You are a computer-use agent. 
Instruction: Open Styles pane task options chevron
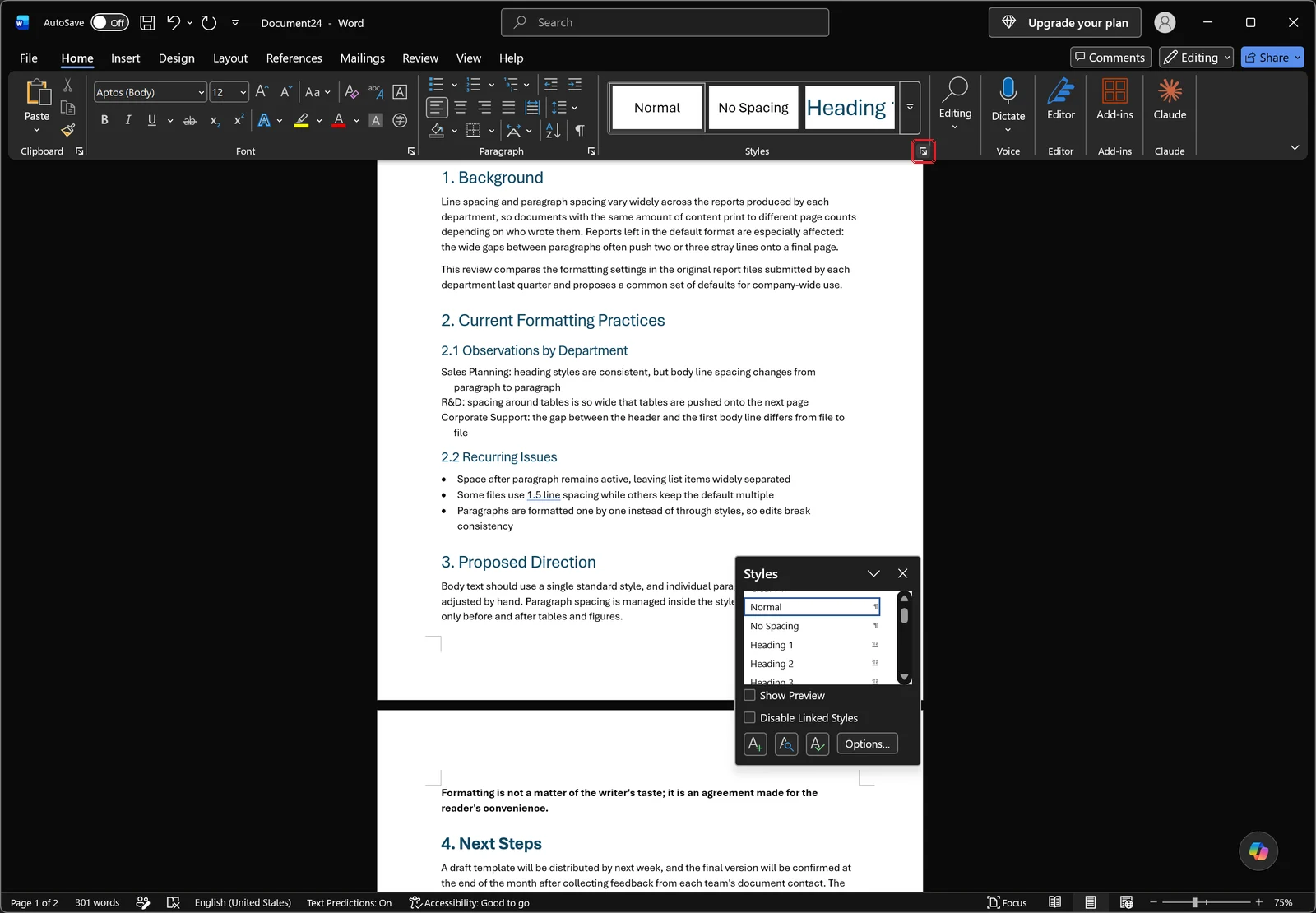(x=873, y=573)
